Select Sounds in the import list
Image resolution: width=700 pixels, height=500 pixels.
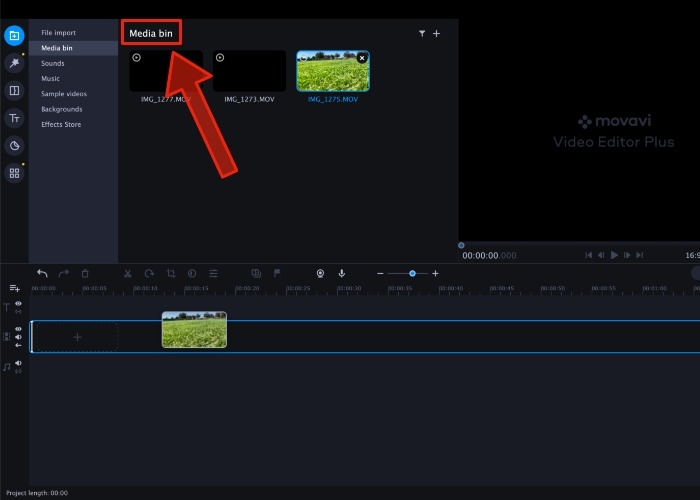tap(53, 63)
